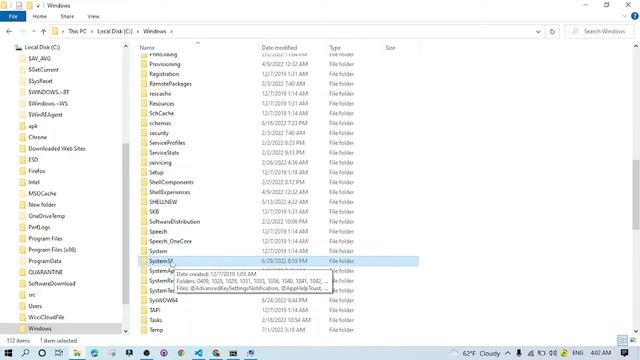This screenshot has width=640, height=360.
Task: Open Visual Studio Code from taskbar
Action: (x=198, y=353)
